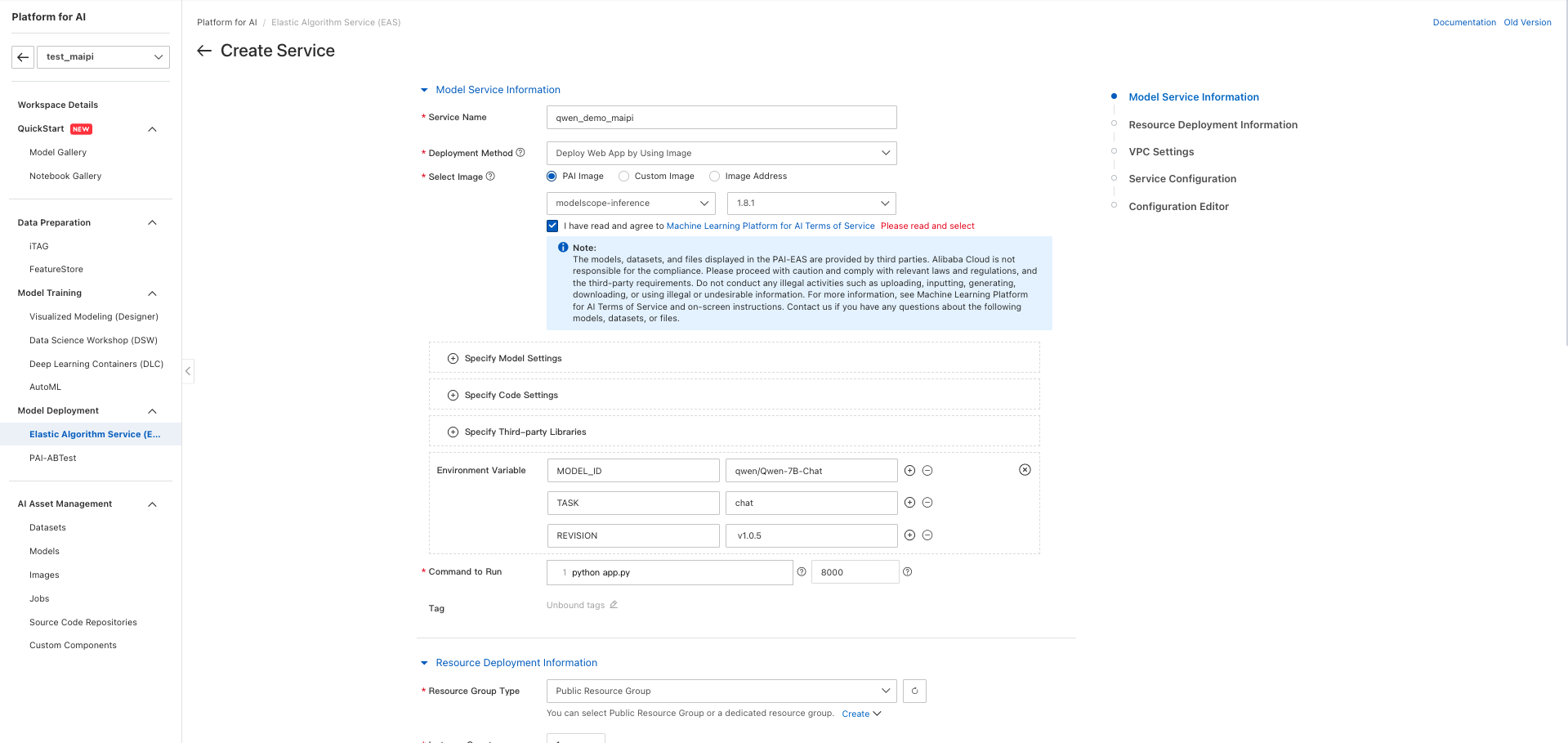Click the TASK variable name field
Viewport: 1568px width, 743px height.
click(x=632, y=504)
